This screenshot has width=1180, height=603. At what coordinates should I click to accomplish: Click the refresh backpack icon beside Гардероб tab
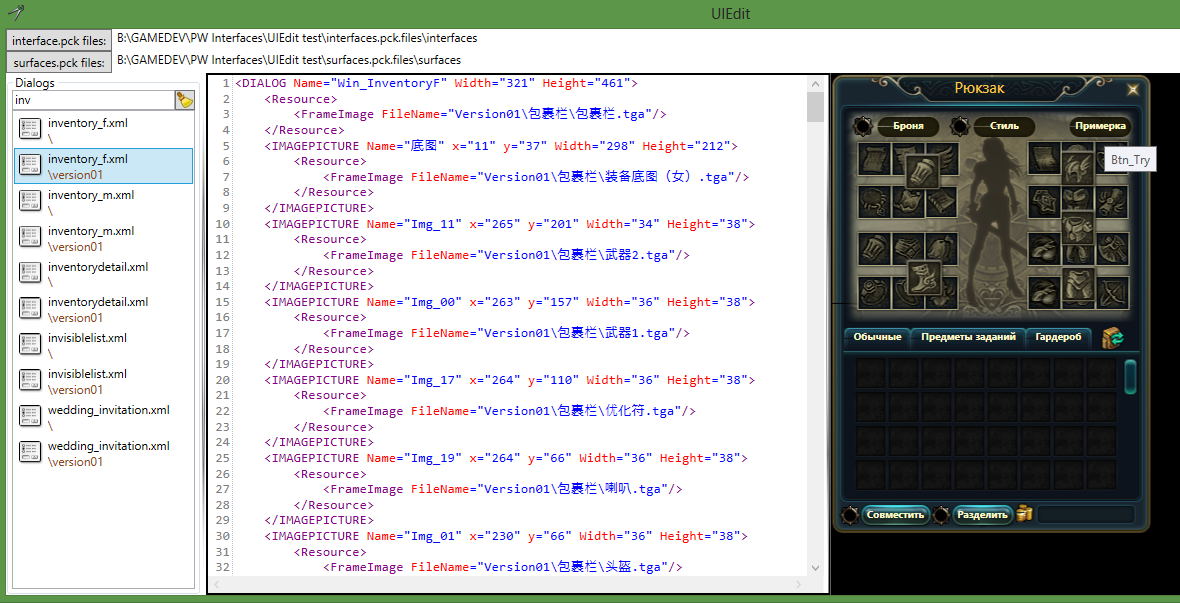pos(1113,338)
